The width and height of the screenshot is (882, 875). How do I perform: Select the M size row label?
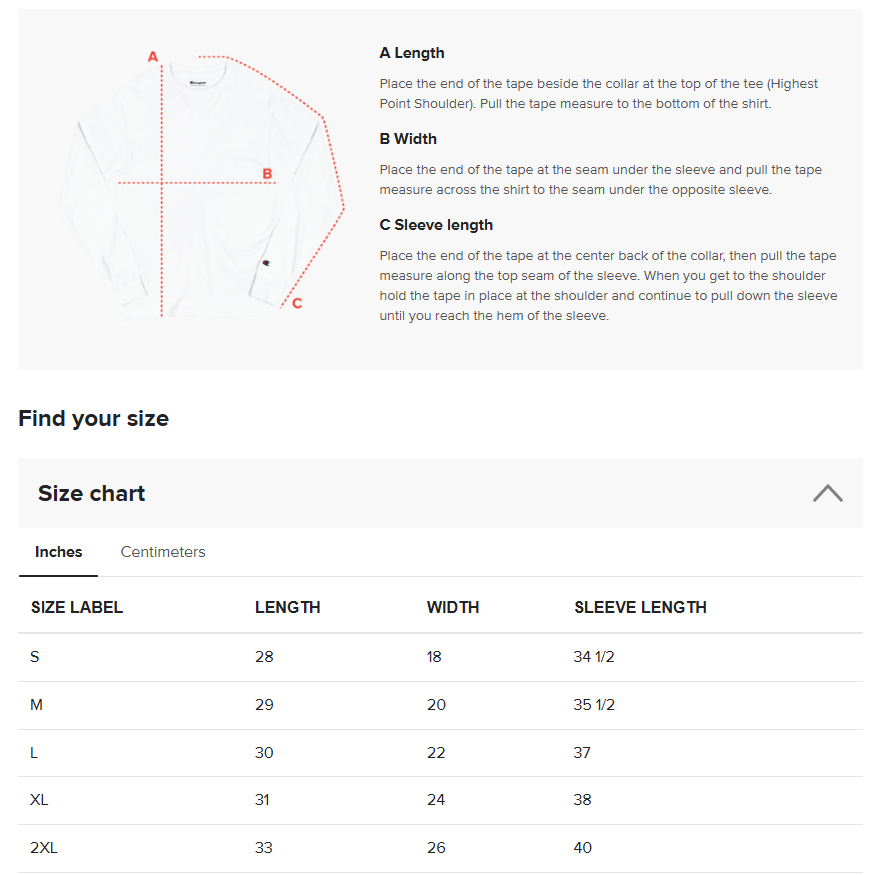pos(37,705)
